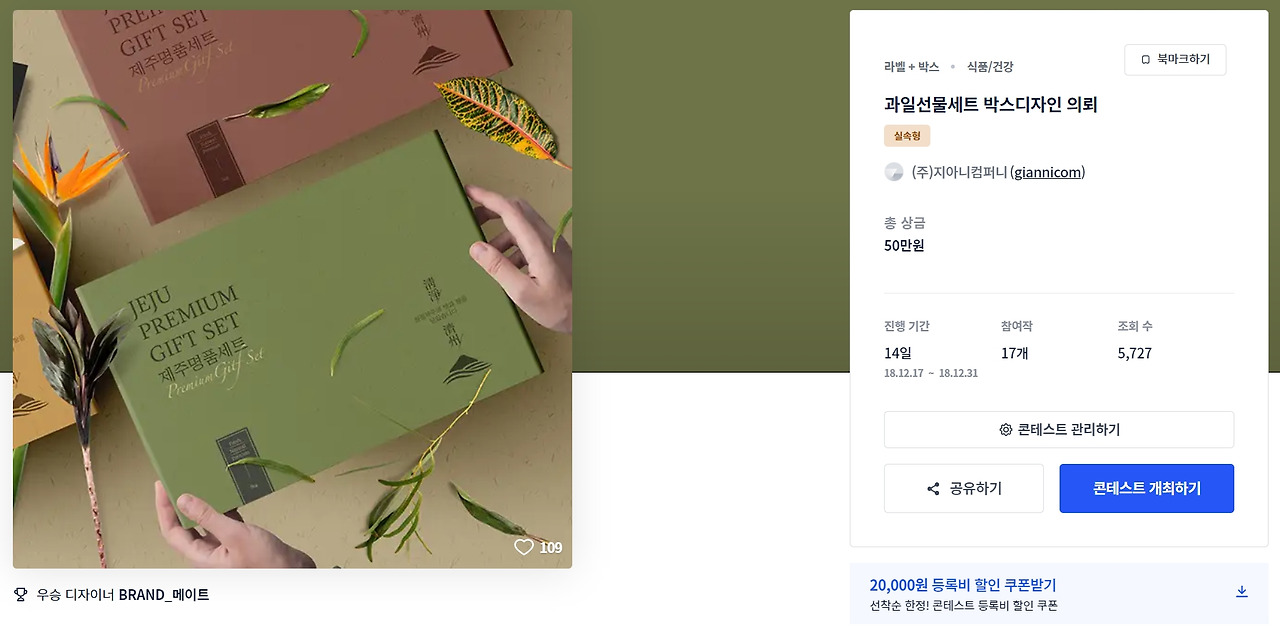Open winning designer BRAND_메이트 profile
The height and width of the screenshot is (632, 1280).
click(164, 595)
